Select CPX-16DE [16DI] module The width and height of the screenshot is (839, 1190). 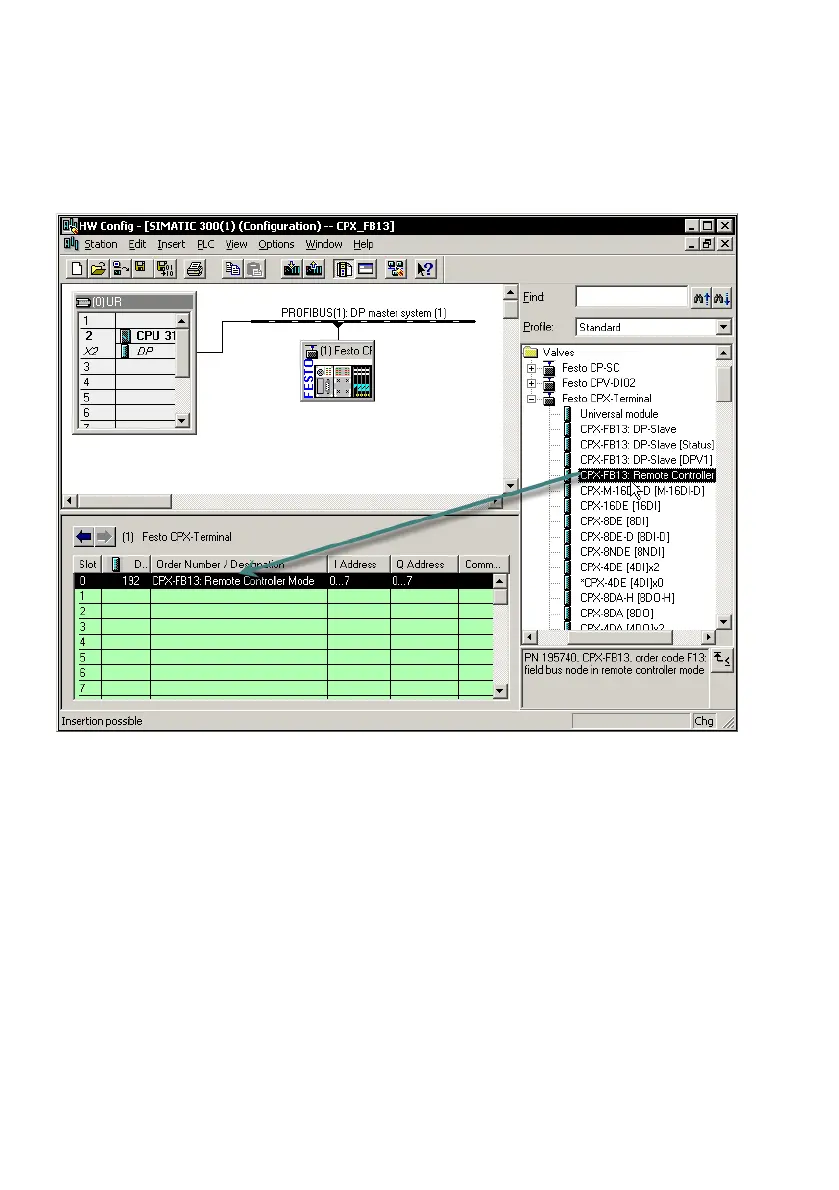pyautogui.click(x=620, y=505)
